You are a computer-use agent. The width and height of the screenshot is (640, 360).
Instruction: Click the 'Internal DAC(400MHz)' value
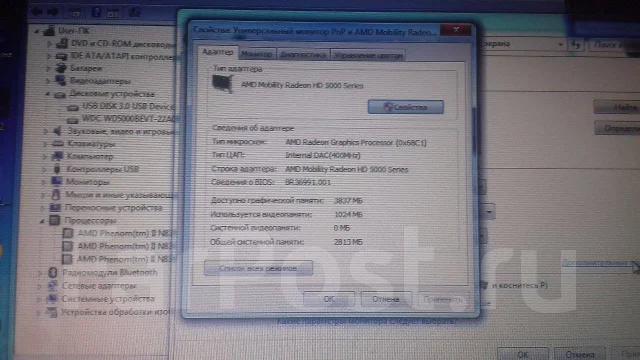point(323,156)
